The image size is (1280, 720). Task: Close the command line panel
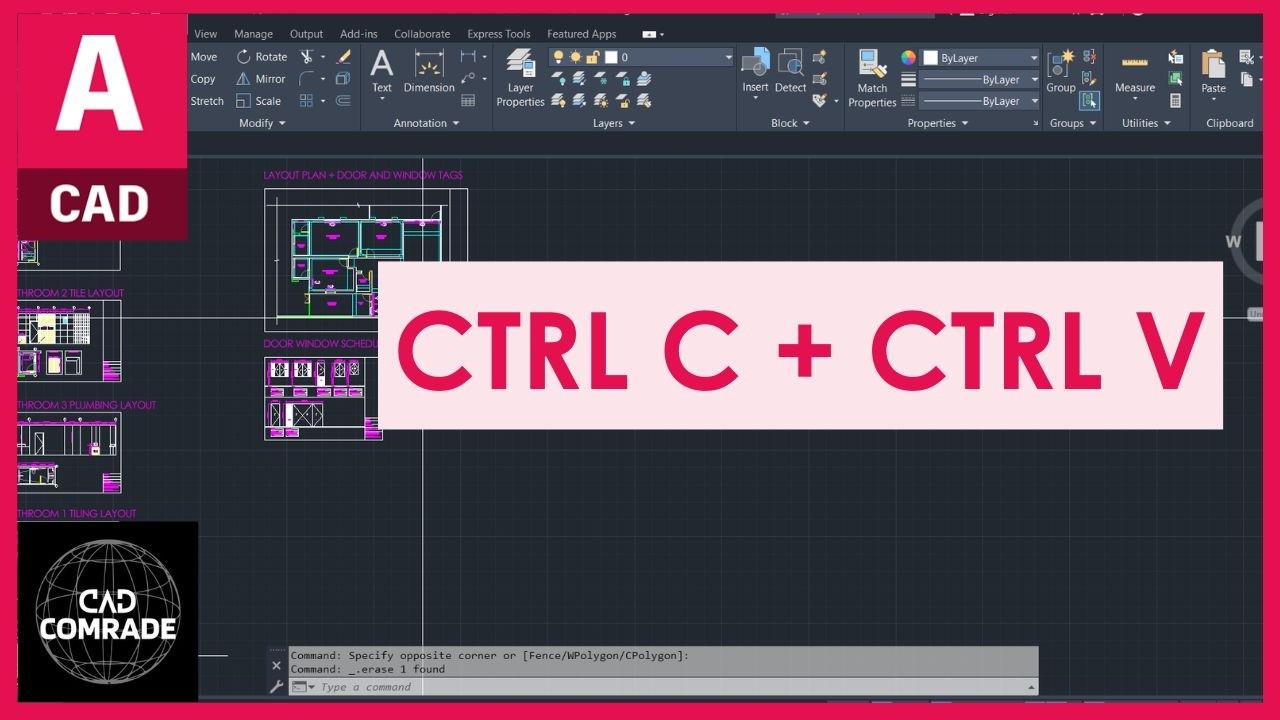point(277,665)
